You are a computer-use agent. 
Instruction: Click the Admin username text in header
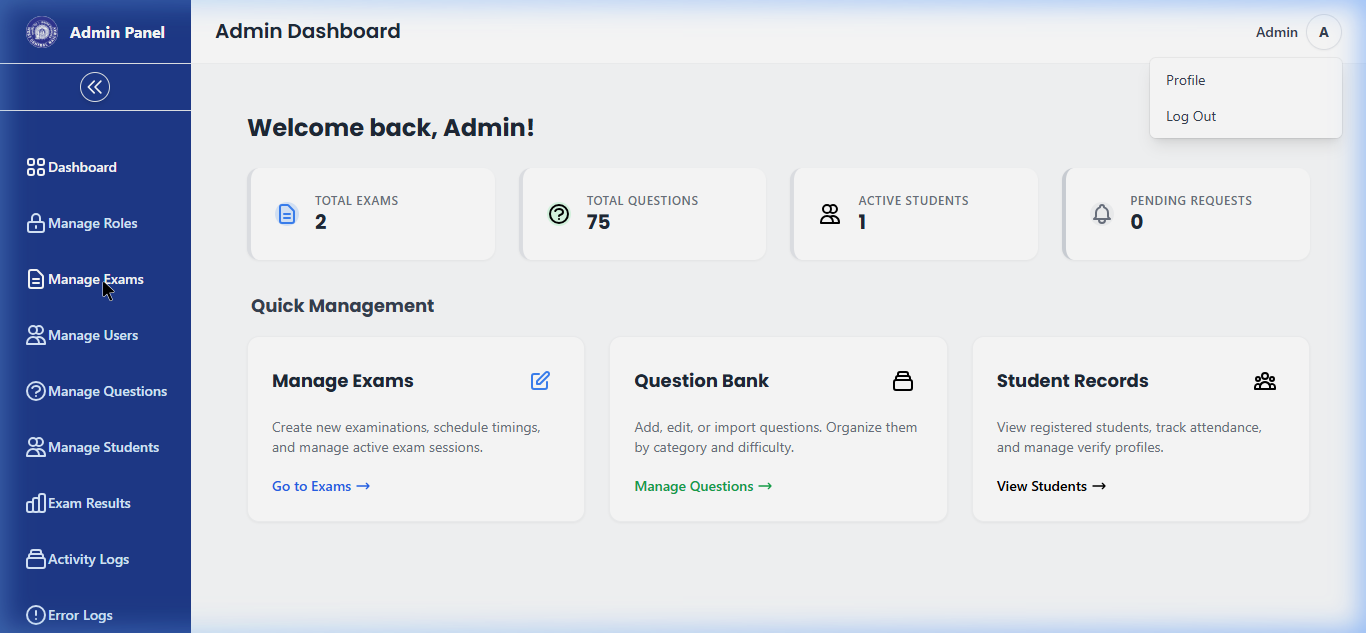1277,32
